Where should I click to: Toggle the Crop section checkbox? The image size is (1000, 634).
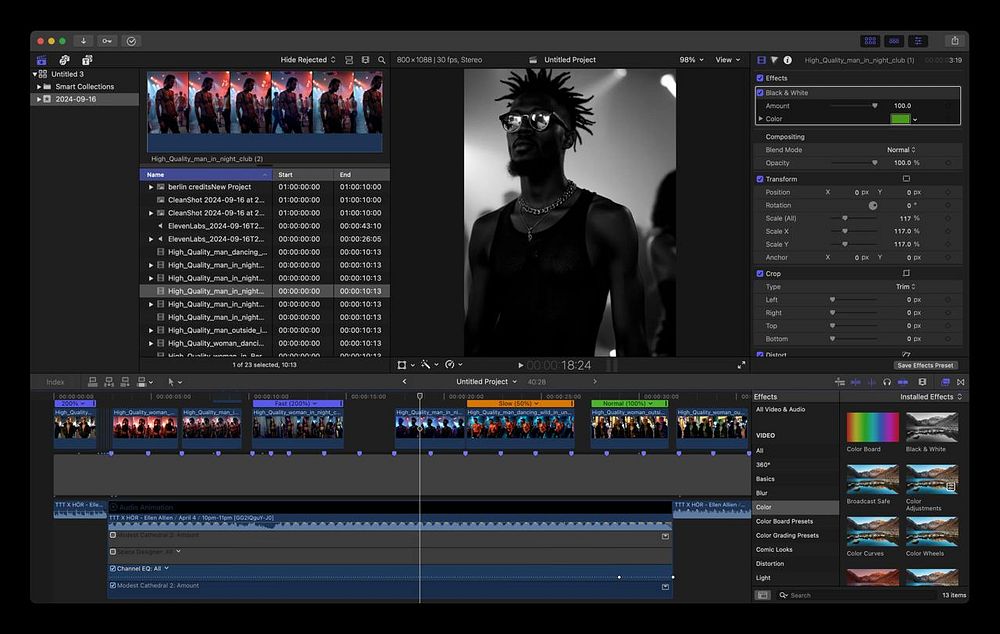click(760, 273)
